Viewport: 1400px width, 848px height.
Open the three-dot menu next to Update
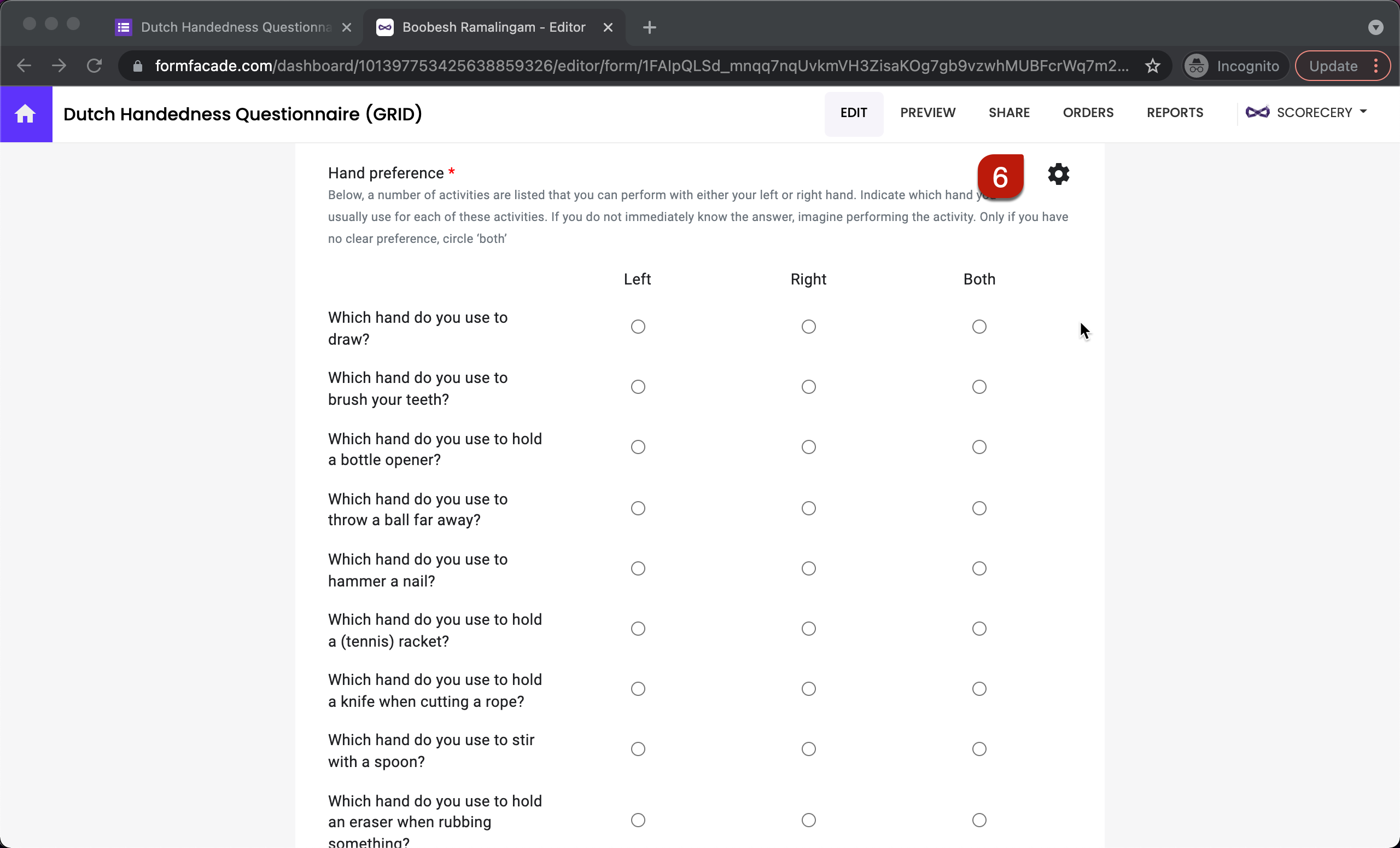click(1377, 65)
